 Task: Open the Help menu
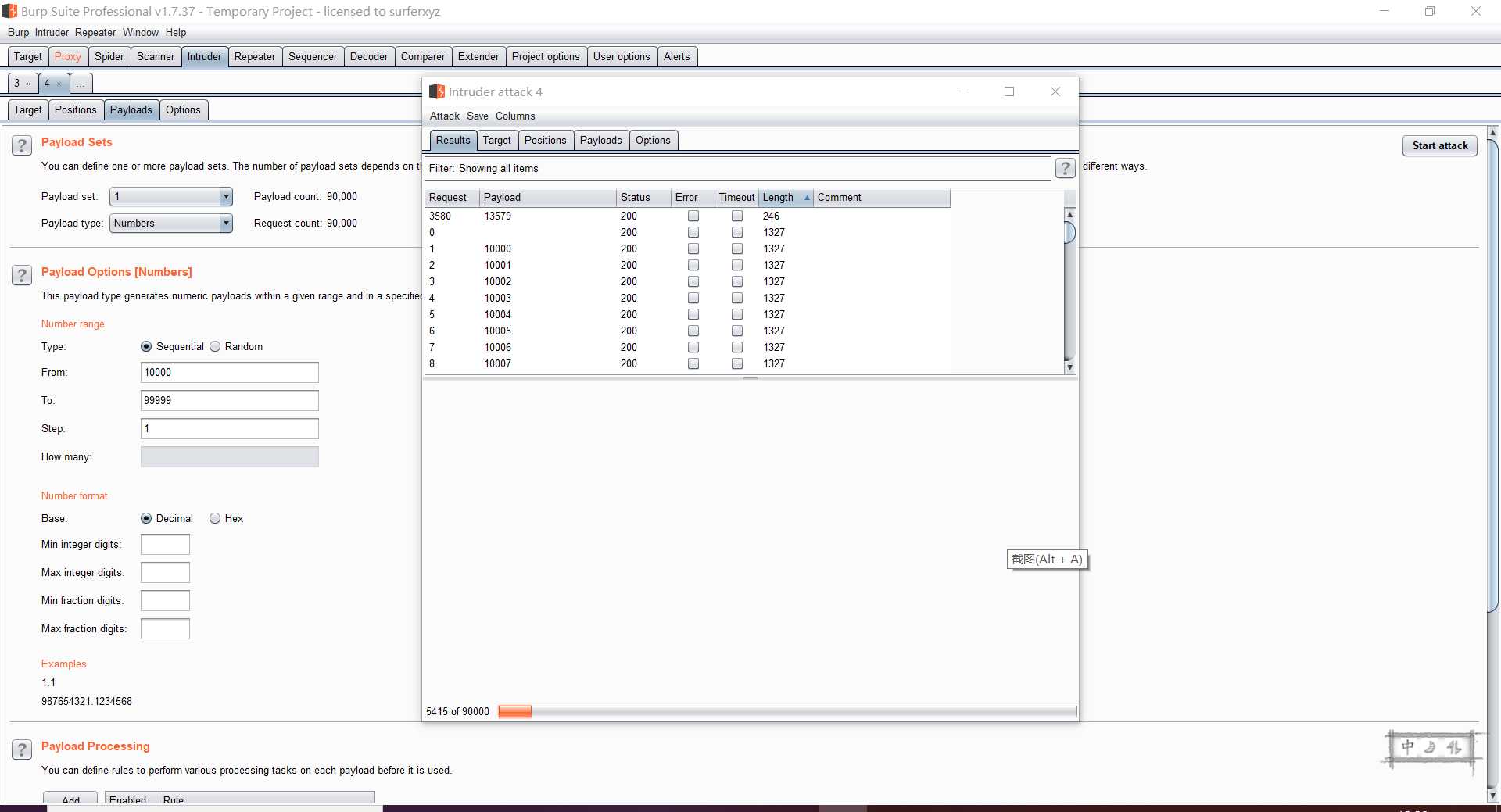(176, 33)
